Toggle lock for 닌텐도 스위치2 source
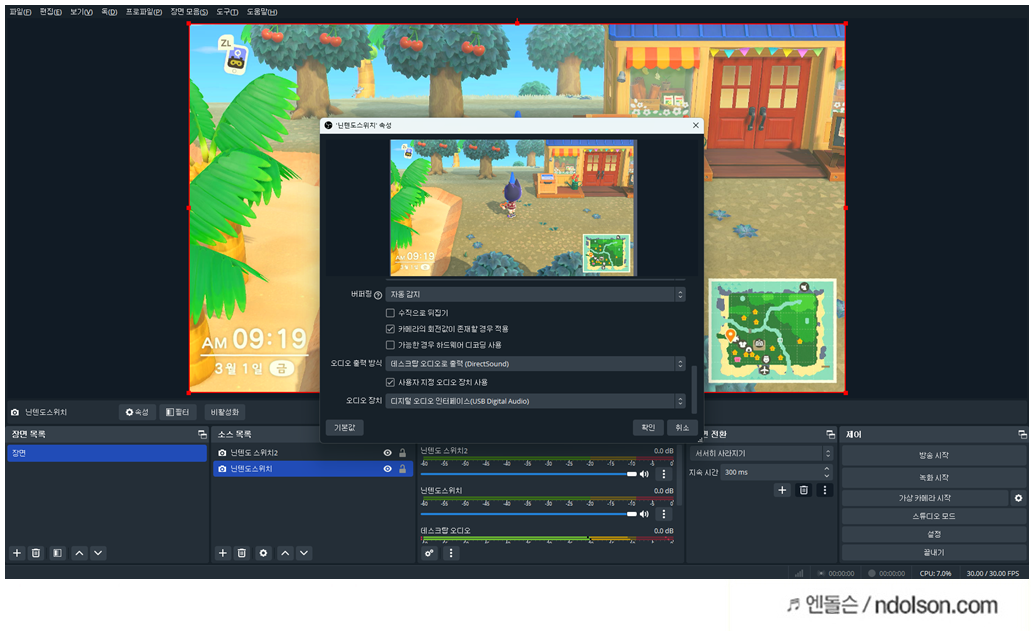 (402, 452)
